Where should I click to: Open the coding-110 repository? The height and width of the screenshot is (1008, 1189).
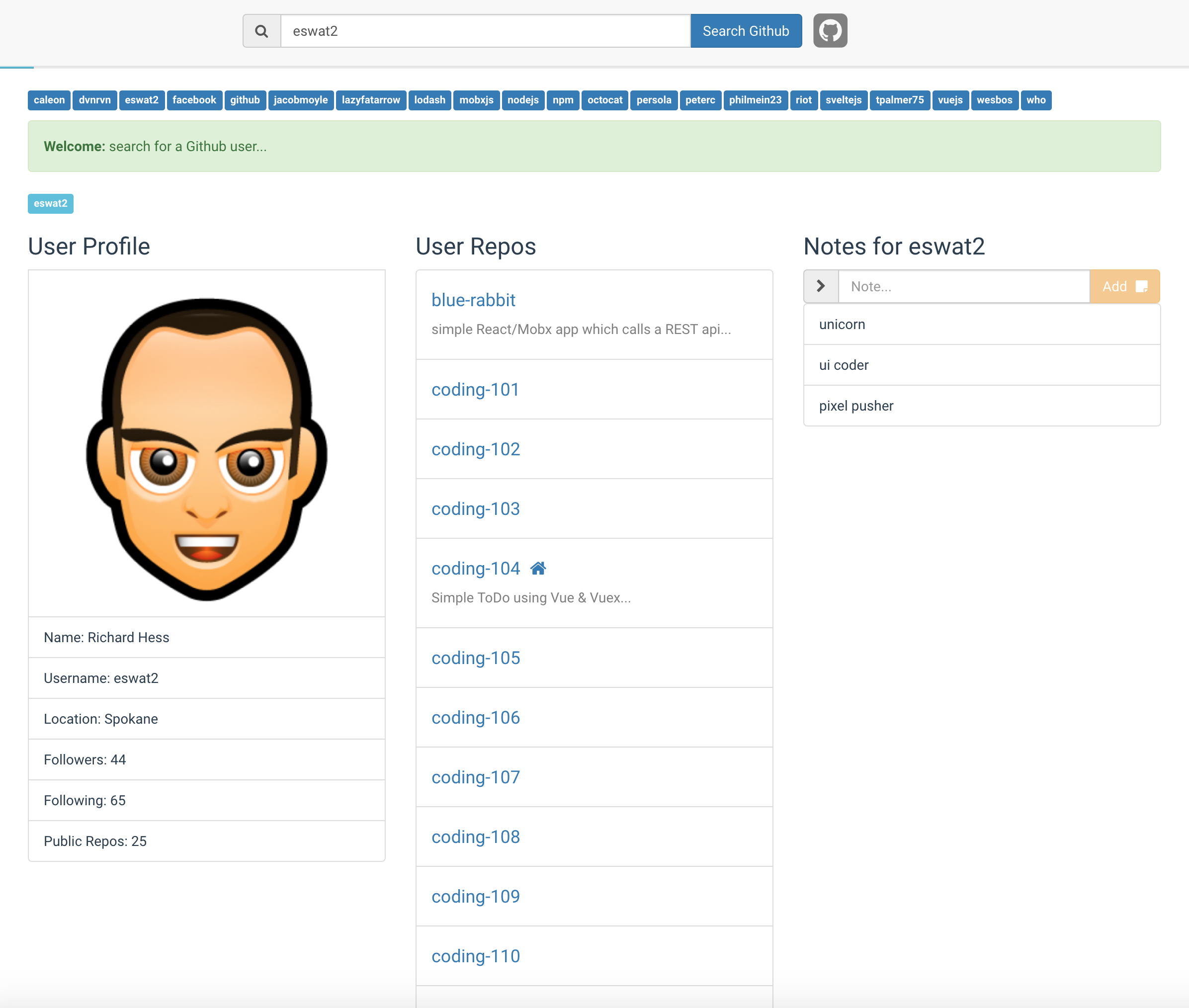475,955
